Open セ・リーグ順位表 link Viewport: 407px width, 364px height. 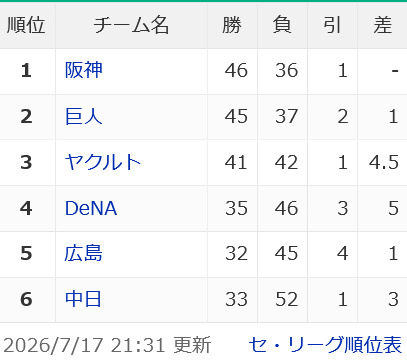click(325, 345)
